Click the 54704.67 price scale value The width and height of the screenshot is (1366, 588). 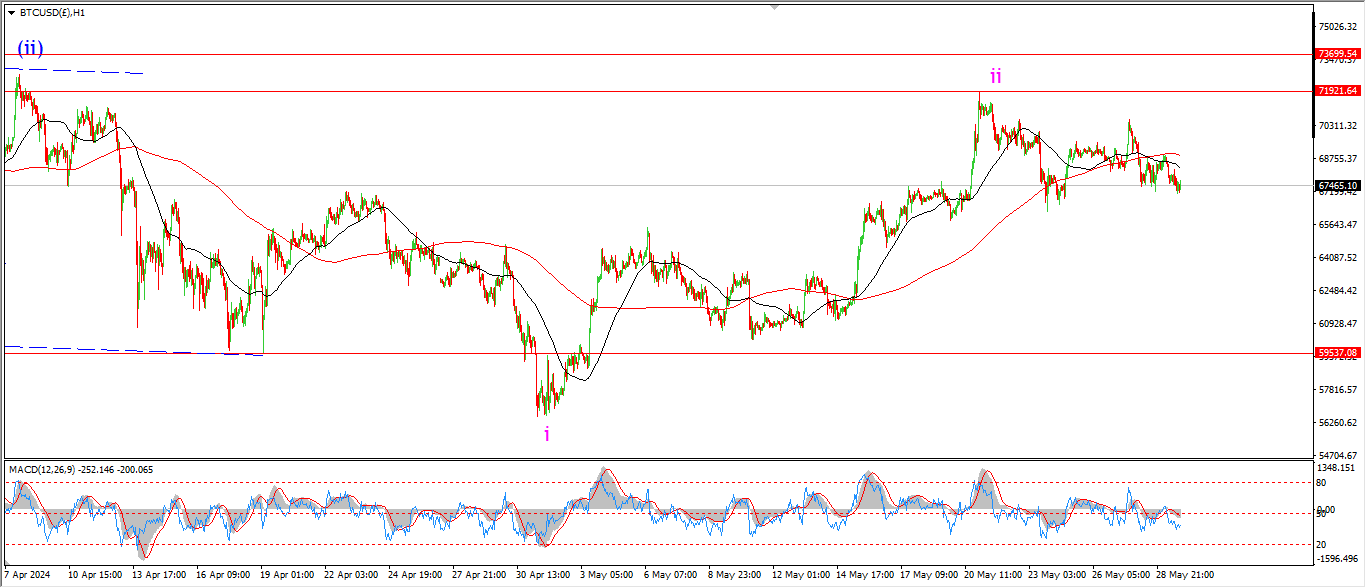pos(1337,455)
